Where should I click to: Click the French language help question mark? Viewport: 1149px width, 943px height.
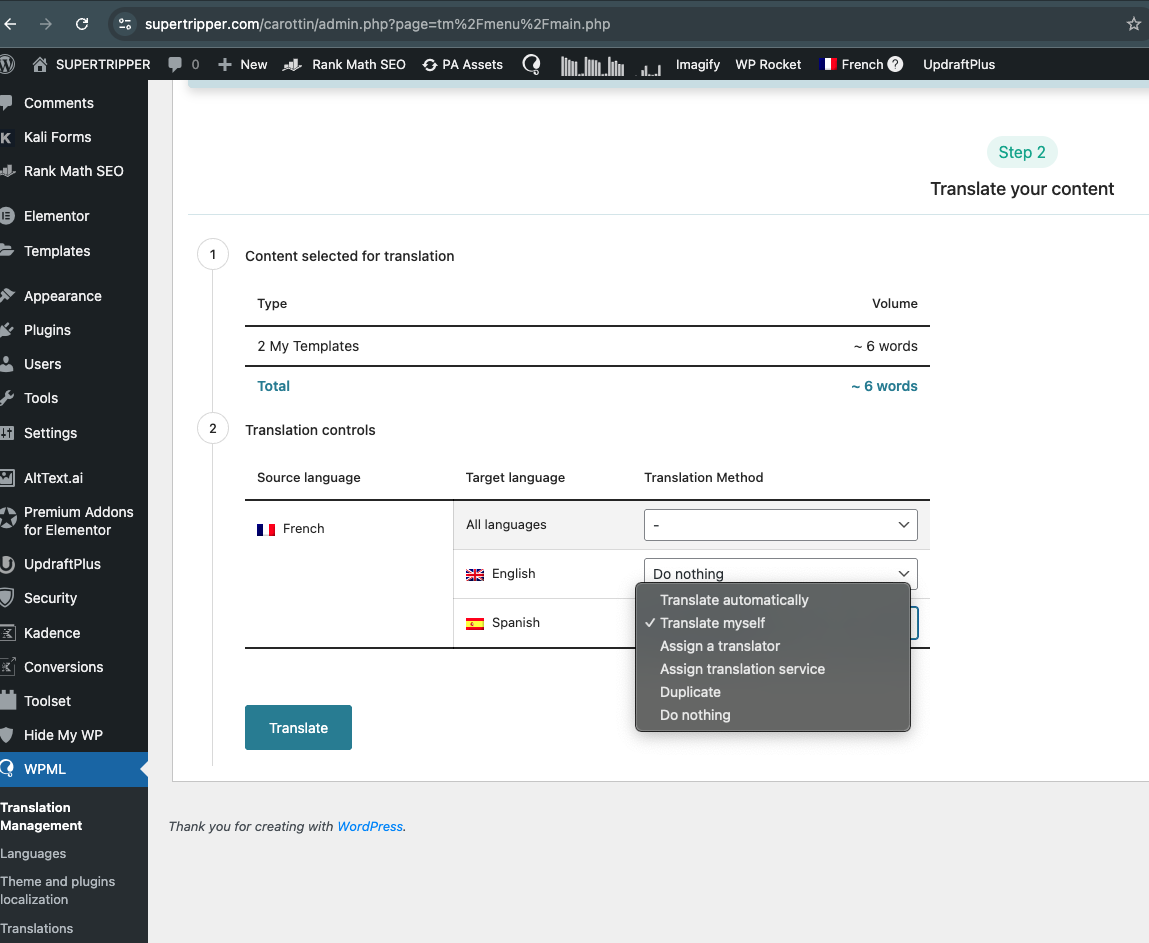(x=895, y=64)
